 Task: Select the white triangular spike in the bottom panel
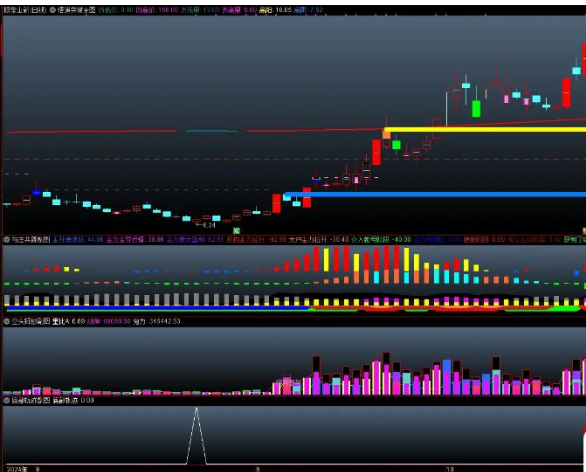197,436
